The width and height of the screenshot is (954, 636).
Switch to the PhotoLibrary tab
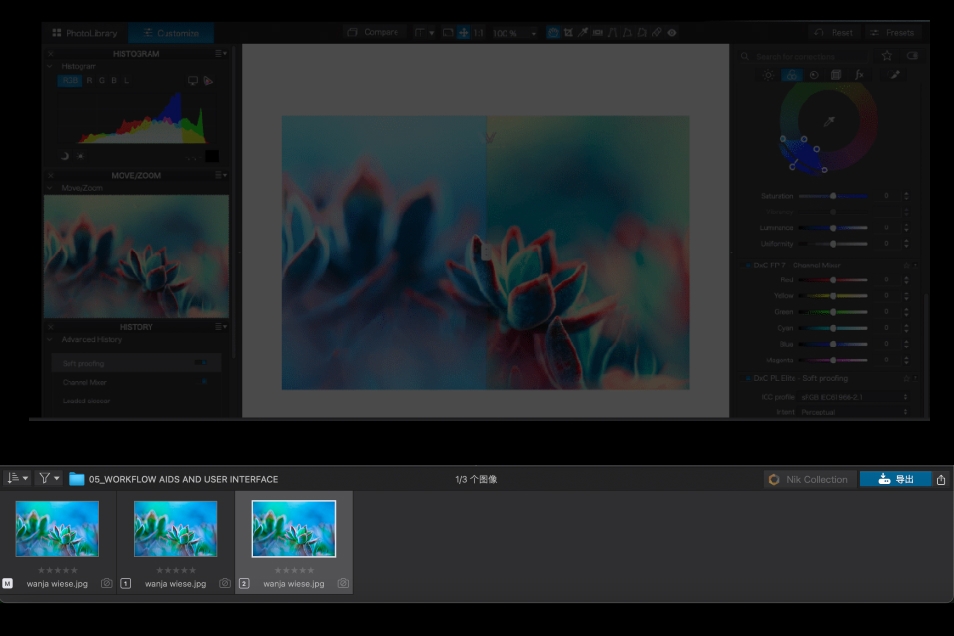84,33
